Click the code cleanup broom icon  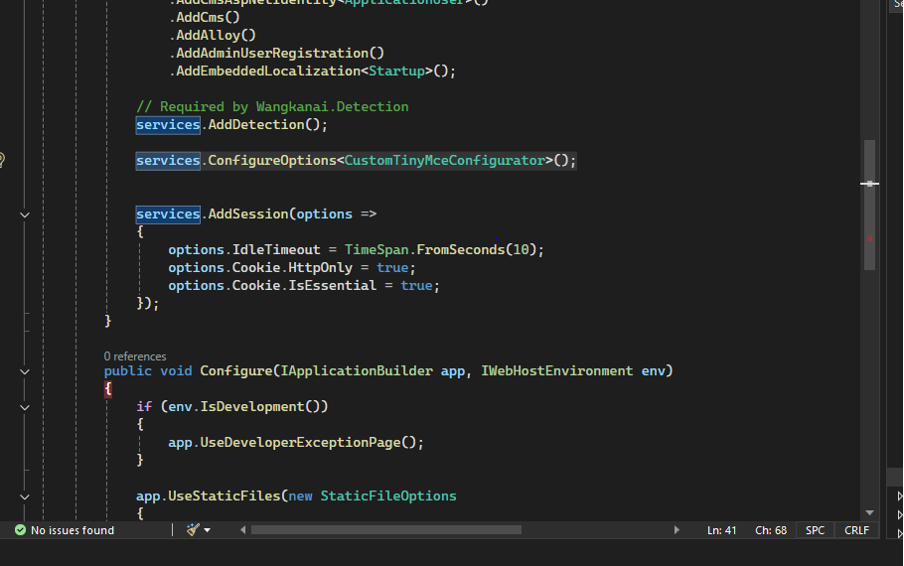tap(193, 530)
